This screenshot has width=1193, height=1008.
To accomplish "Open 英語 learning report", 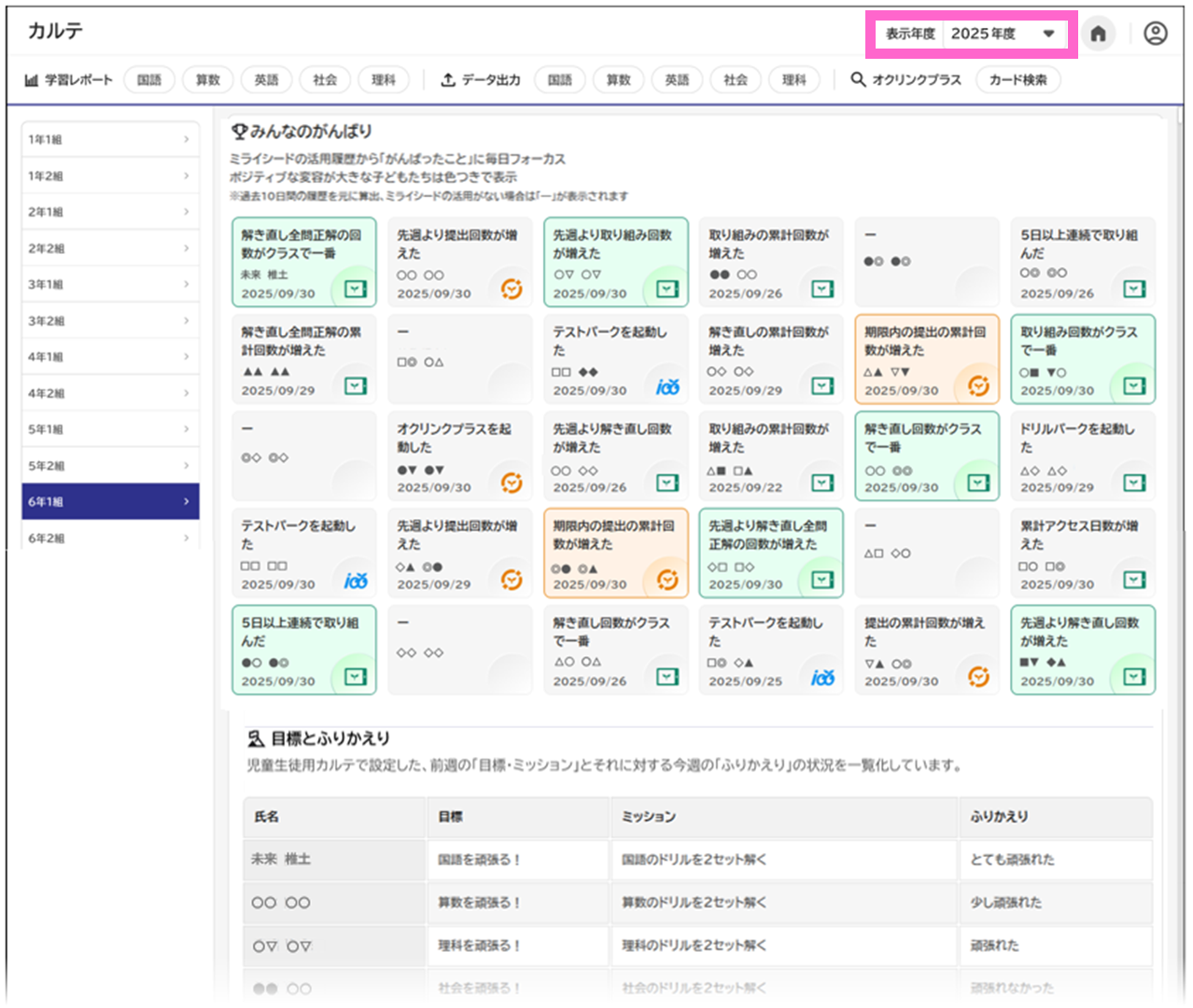I will point(266,80).
